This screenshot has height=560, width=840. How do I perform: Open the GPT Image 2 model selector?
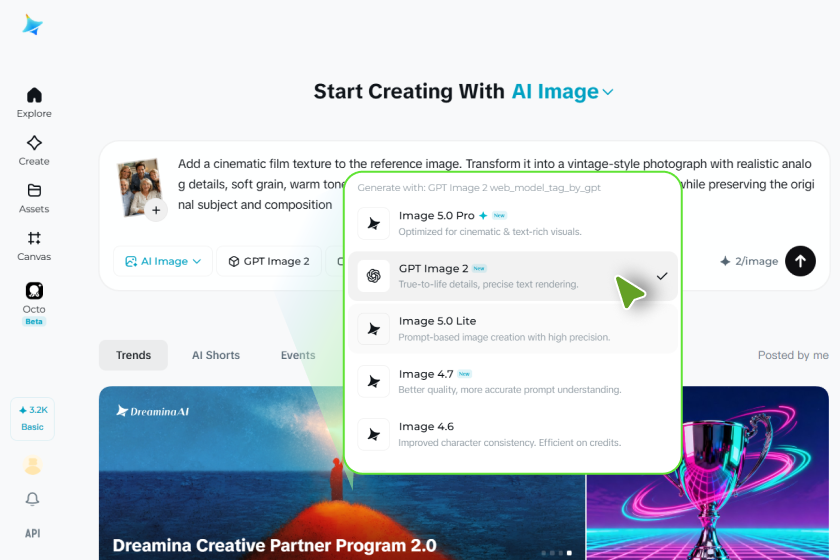[x=269, y=261]
